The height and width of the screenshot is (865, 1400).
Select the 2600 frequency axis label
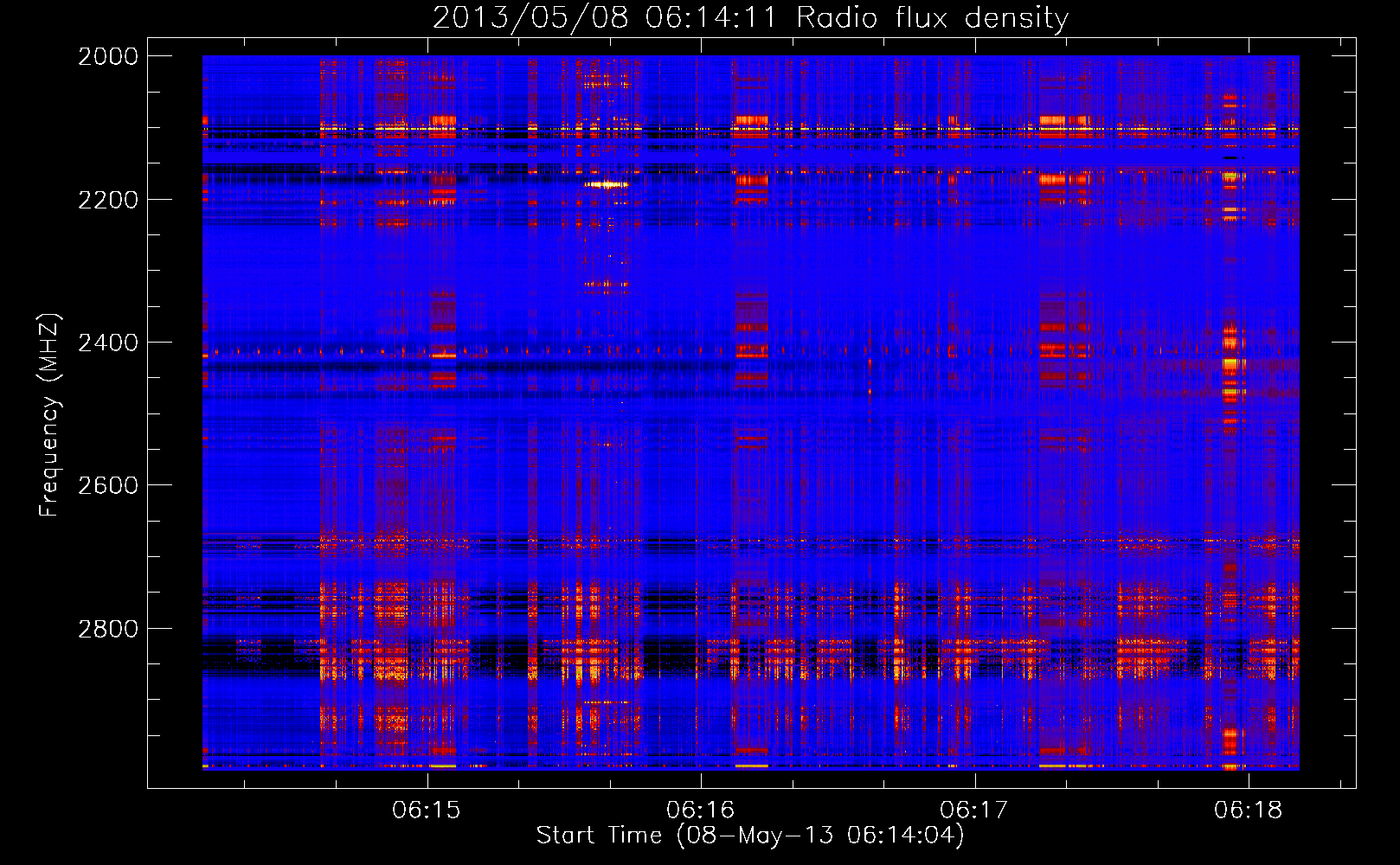pos(108,485)
